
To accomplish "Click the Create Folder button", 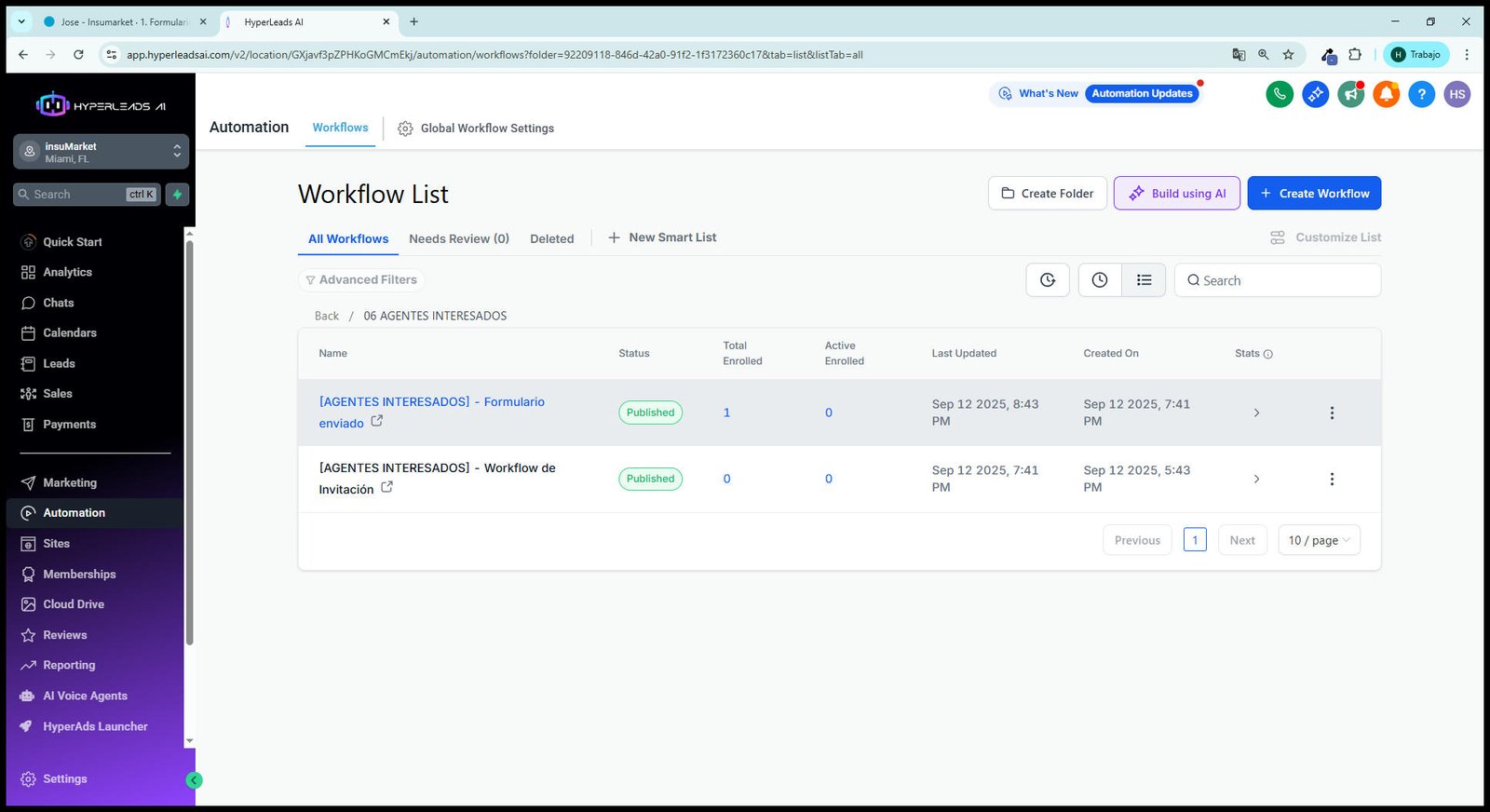I will (1048, 193).
